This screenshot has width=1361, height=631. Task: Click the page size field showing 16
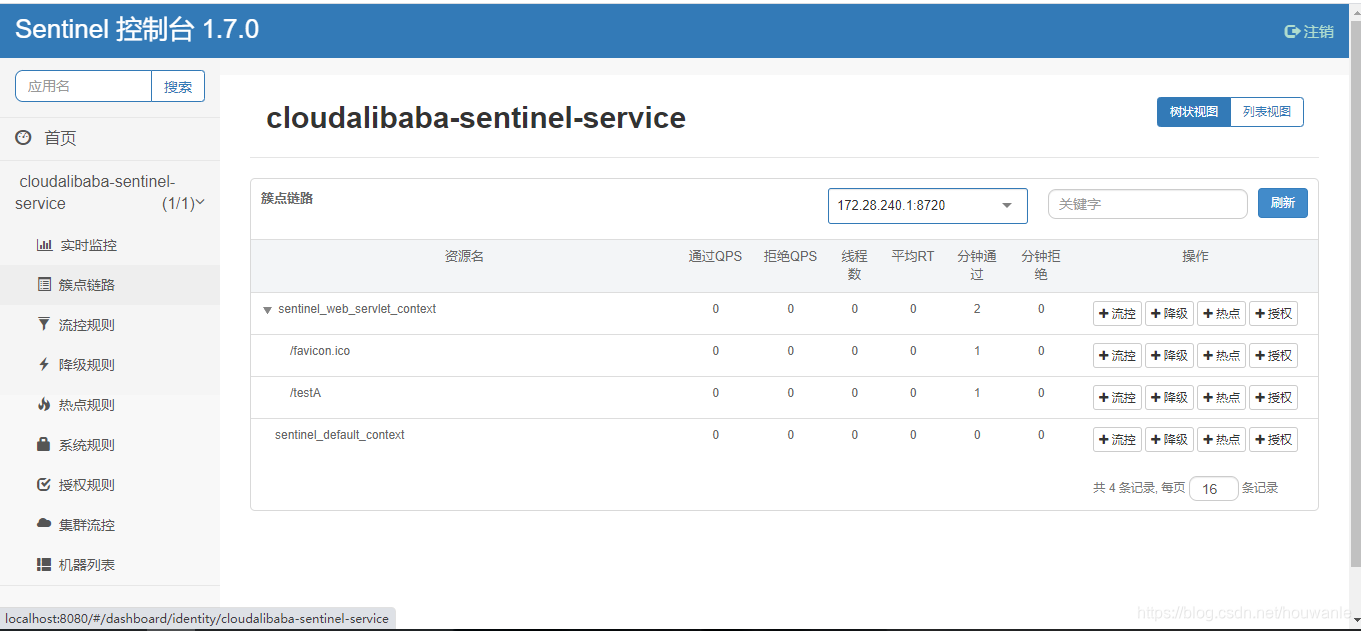1214,489
